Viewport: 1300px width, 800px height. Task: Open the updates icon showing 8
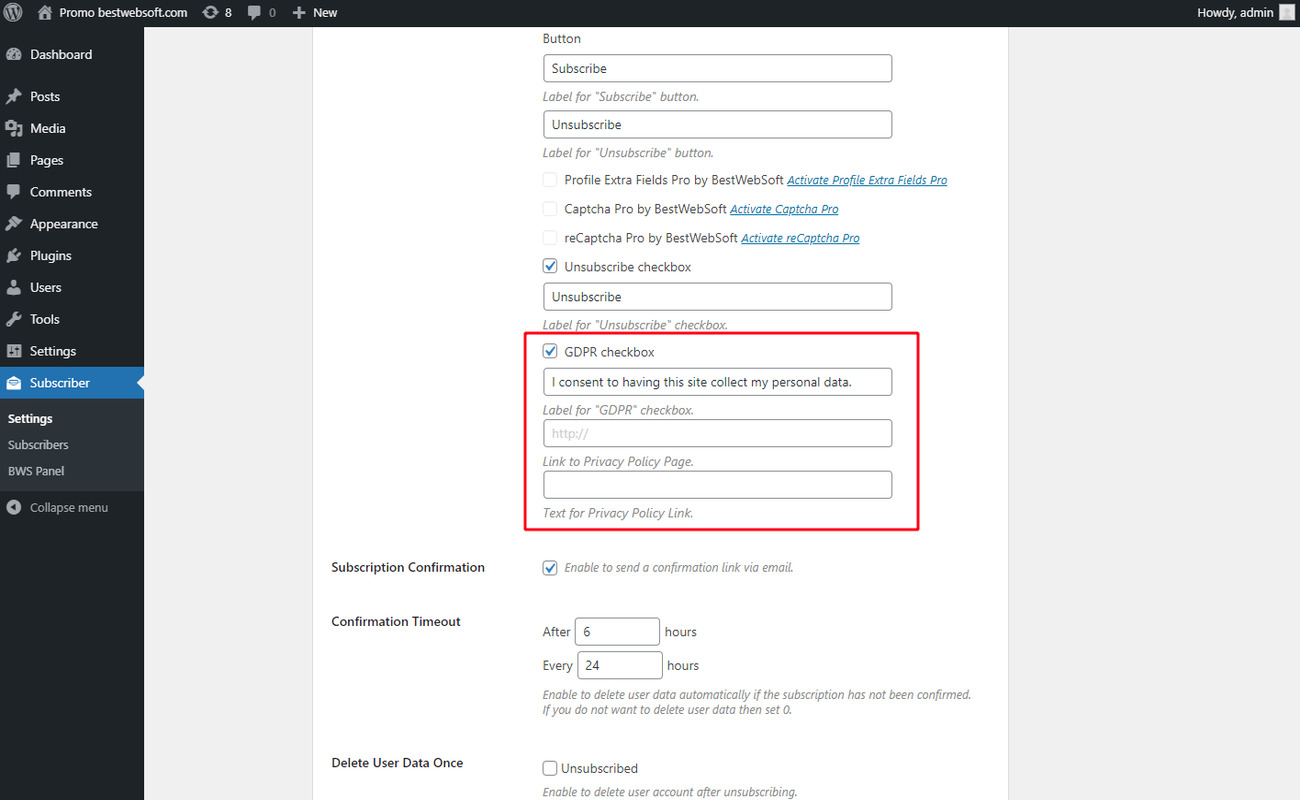(210, 12)
